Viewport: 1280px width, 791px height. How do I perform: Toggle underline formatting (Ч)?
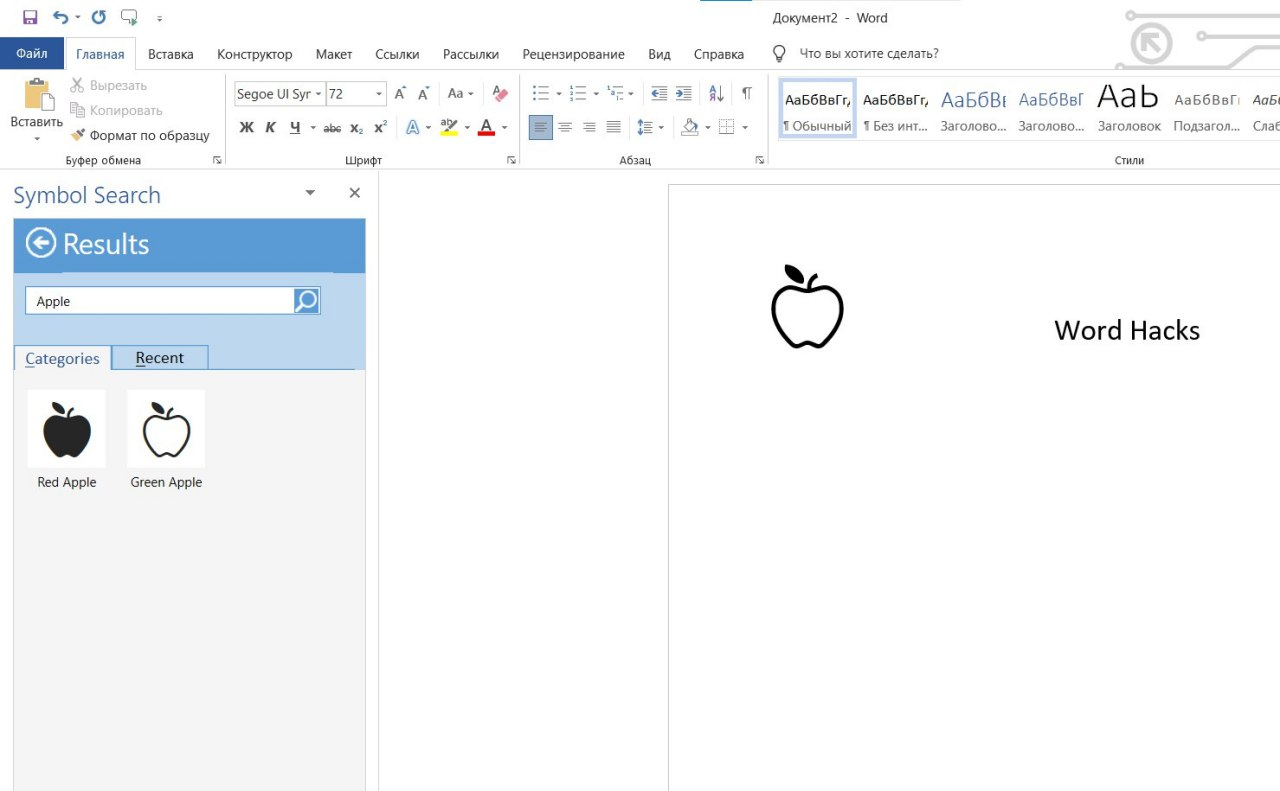tap(295, 128)
